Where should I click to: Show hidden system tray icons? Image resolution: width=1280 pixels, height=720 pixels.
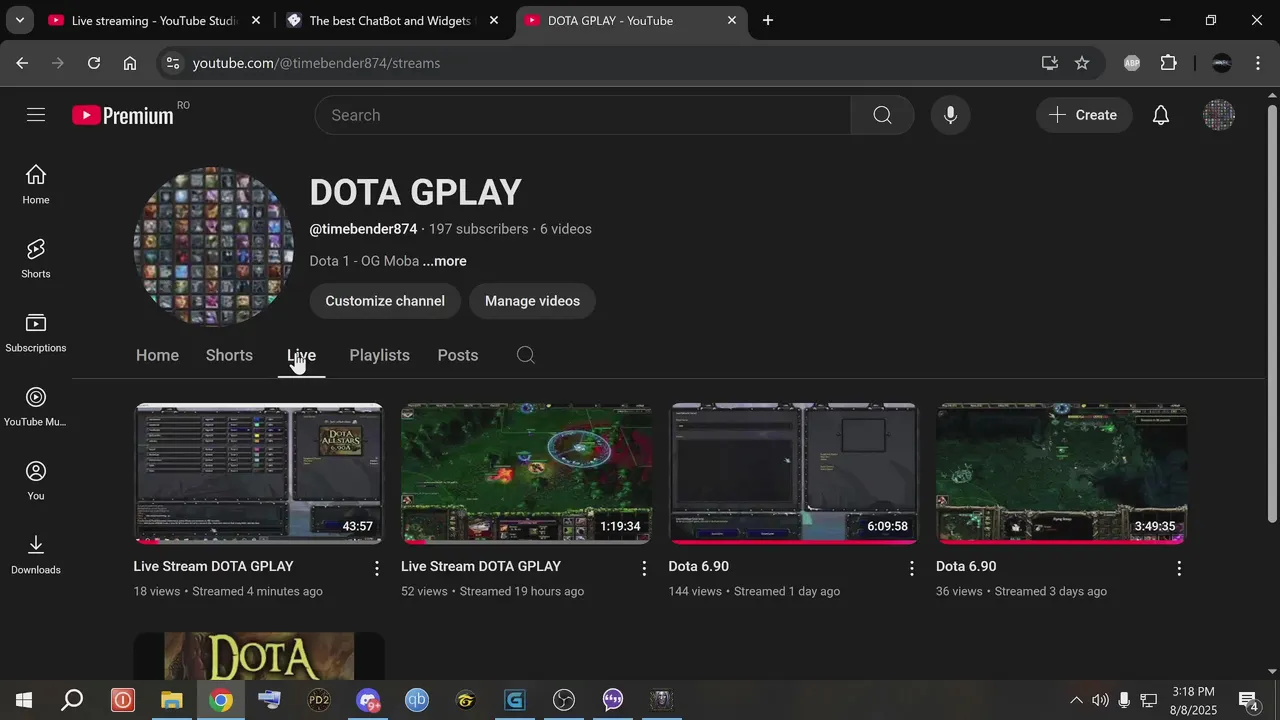coord(1076,700)
